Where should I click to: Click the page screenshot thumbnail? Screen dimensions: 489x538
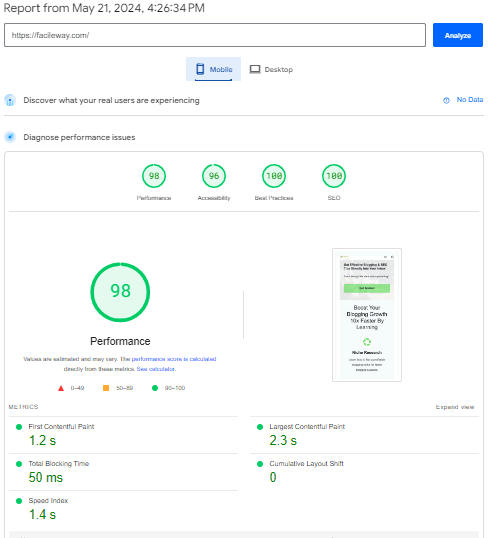pos(367,315)
